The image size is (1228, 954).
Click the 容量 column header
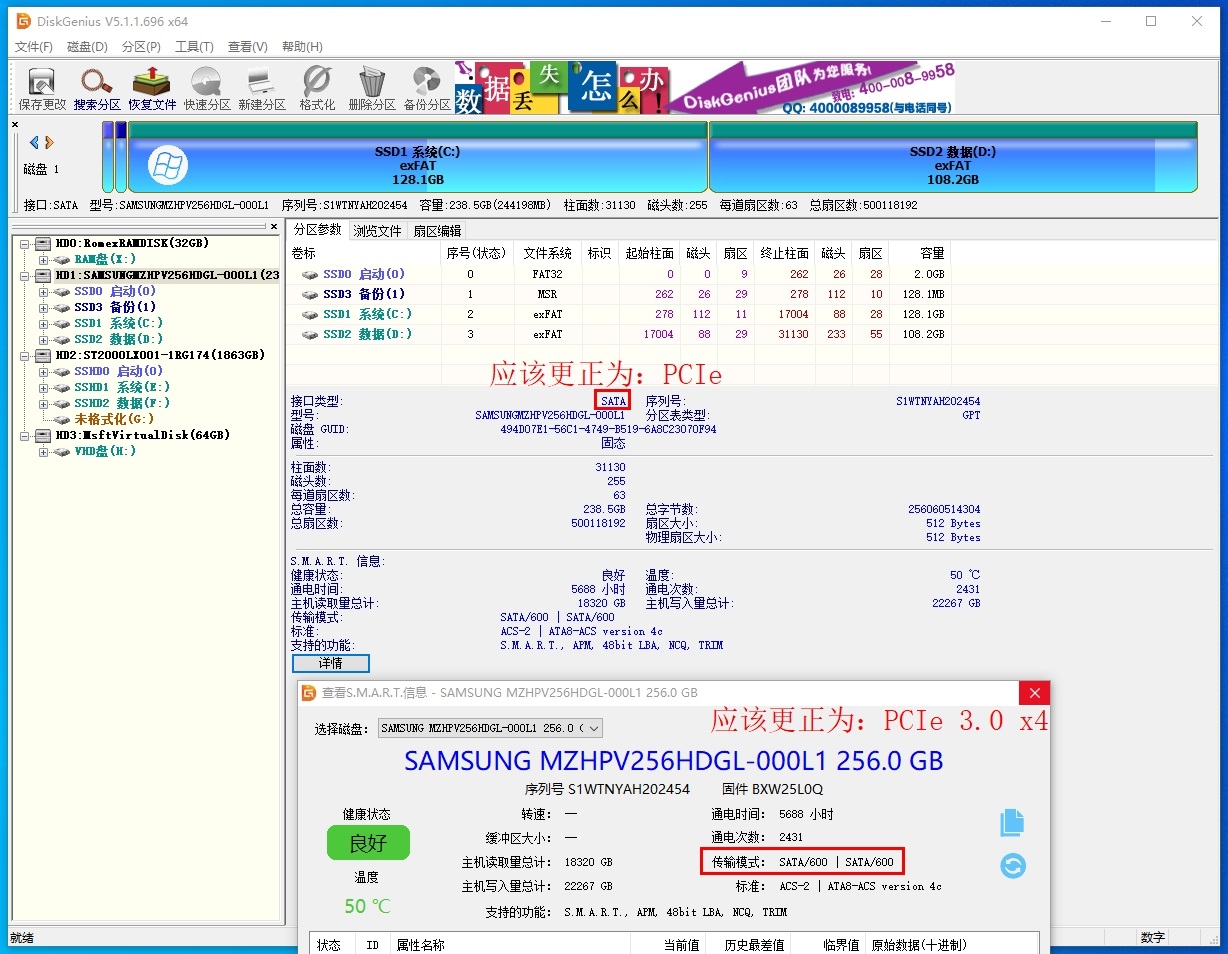919,253
